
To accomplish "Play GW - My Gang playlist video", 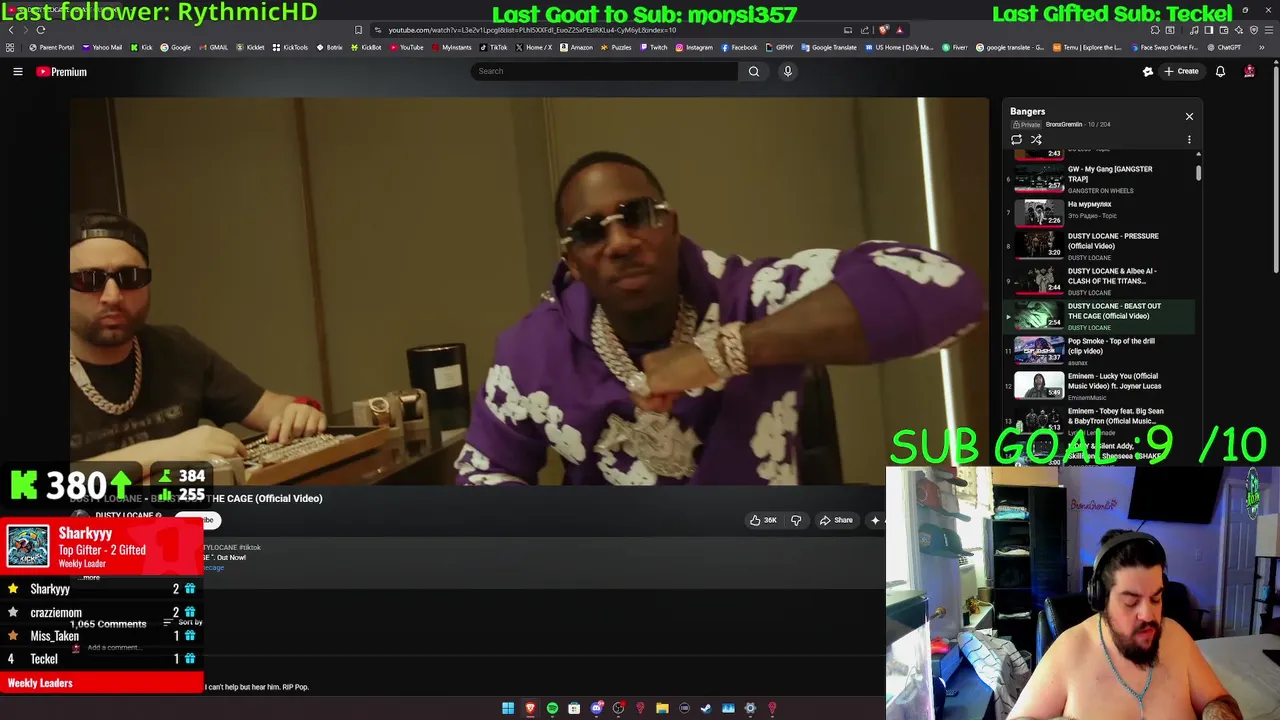I will (x=1100, y=179).
